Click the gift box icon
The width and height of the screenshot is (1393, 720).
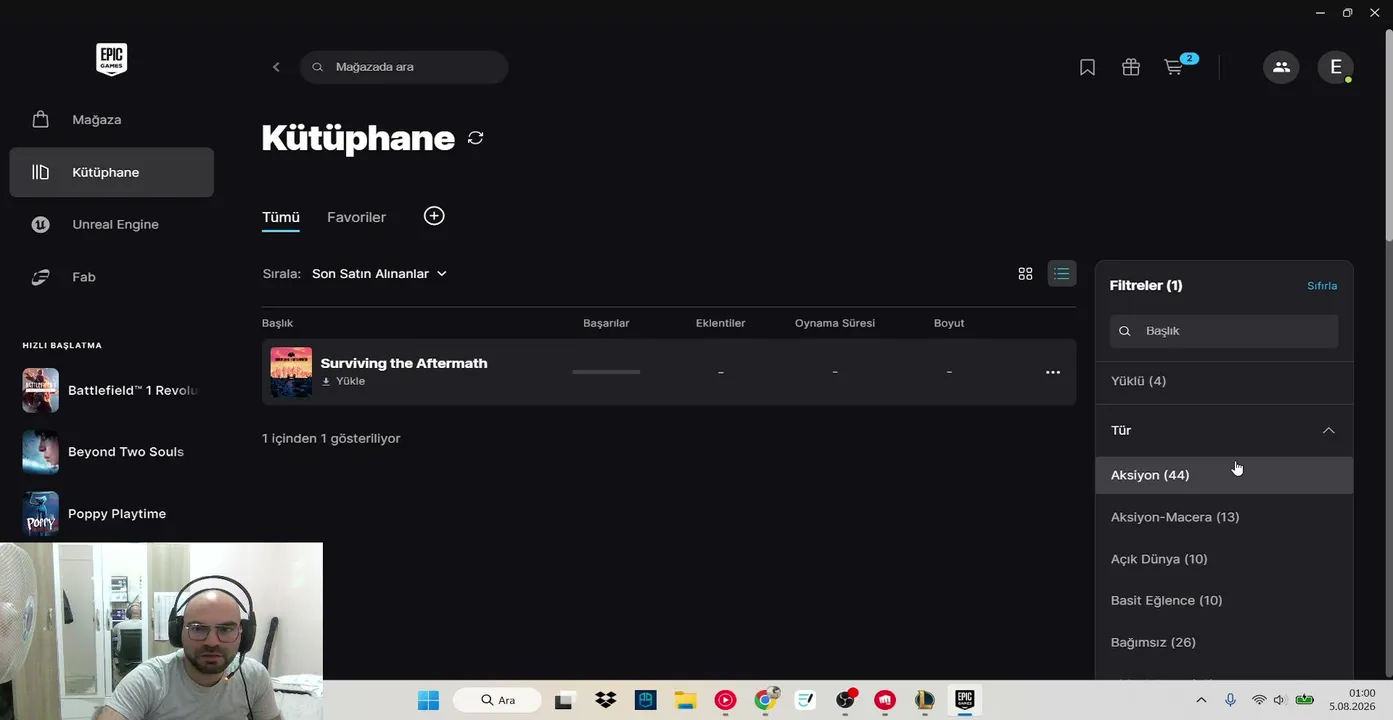coord(1131,67)
